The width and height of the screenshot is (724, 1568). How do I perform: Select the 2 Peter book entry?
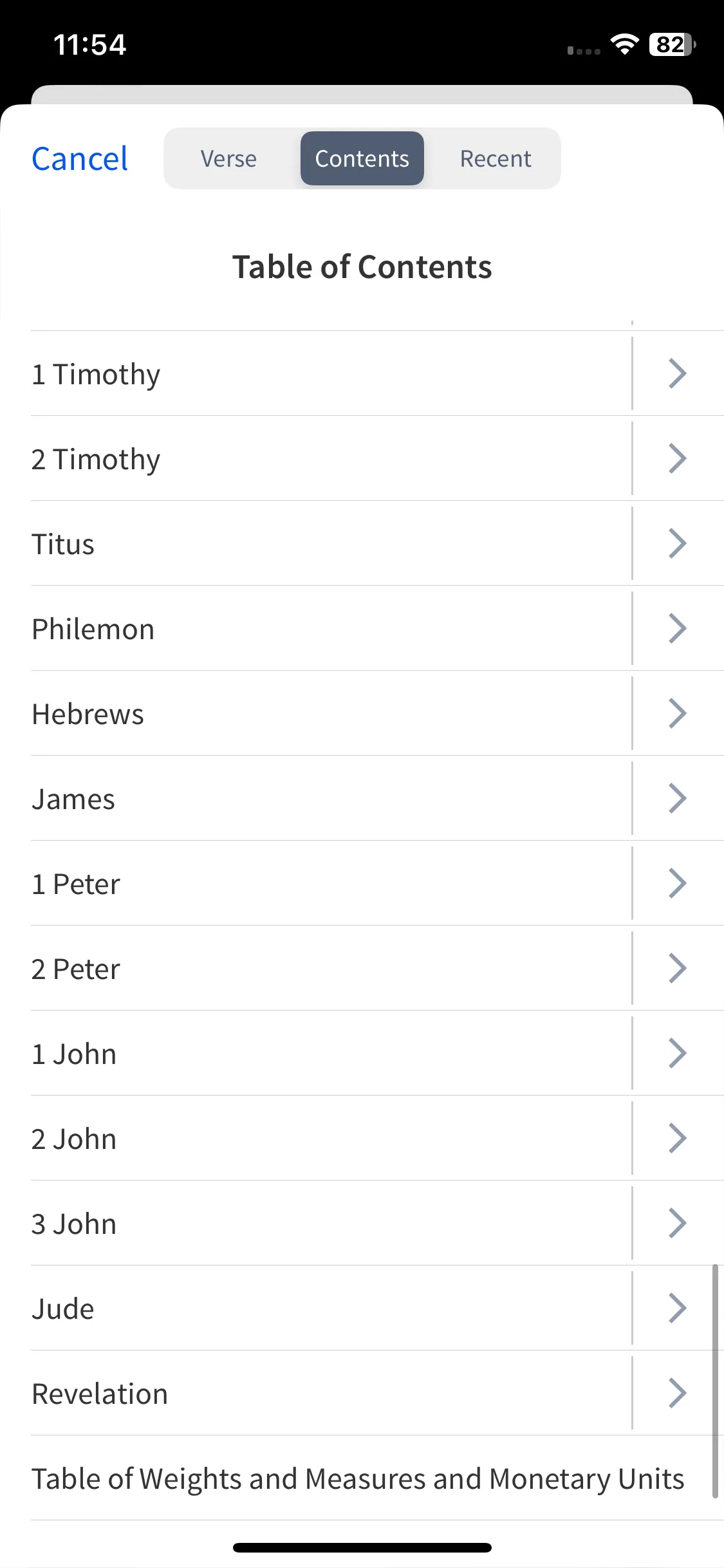[331, 969]
